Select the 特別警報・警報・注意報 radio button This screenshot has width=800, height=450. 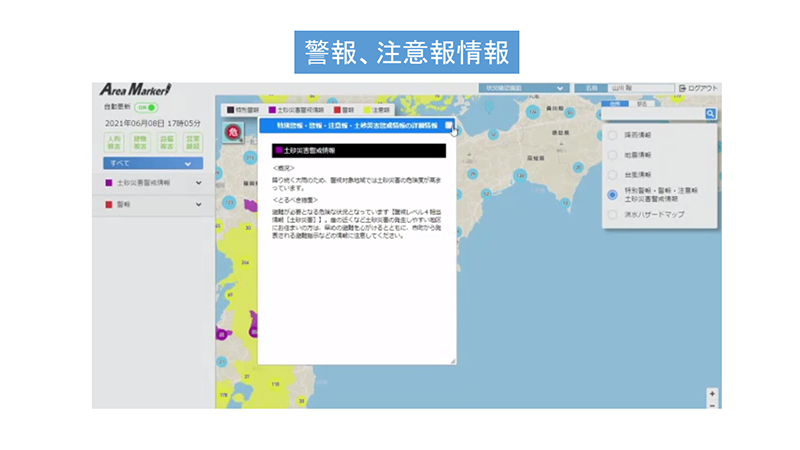[x=612, y=195]
